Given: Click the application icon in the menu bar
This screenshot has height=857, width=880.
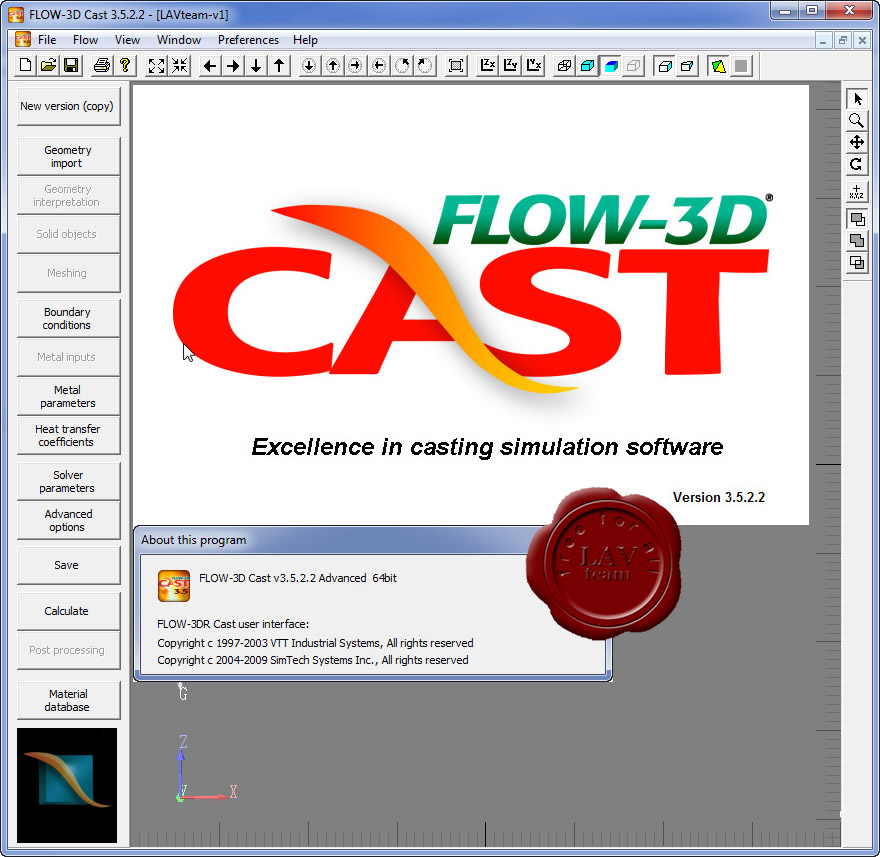Looking at the screenshot, I should [x=22, y=39].
